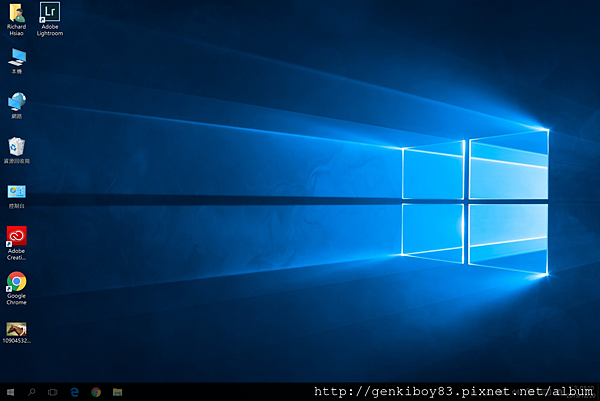The image size is (600, 401).
Task: Launch Microsoft Edge from the taskbar
Action: [x=75, y=392]
